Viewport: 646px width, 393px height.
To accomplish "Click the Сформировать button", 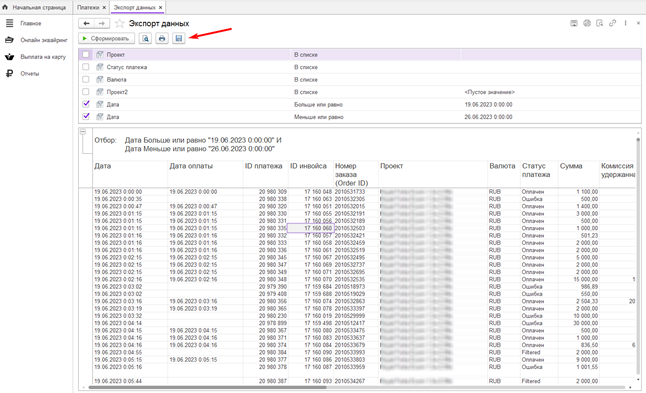I will (106, 38).
